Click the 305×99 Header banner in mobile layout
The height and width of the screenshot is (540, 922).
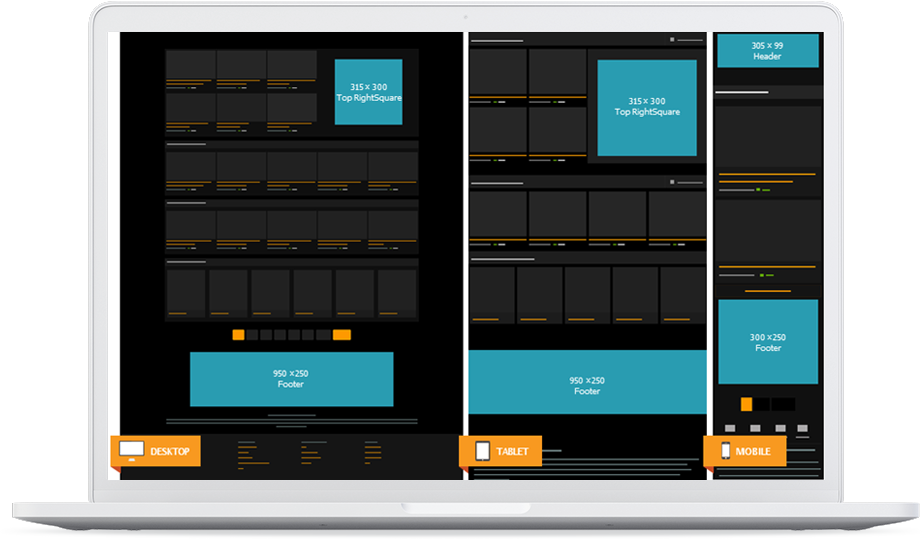point(767,50)
